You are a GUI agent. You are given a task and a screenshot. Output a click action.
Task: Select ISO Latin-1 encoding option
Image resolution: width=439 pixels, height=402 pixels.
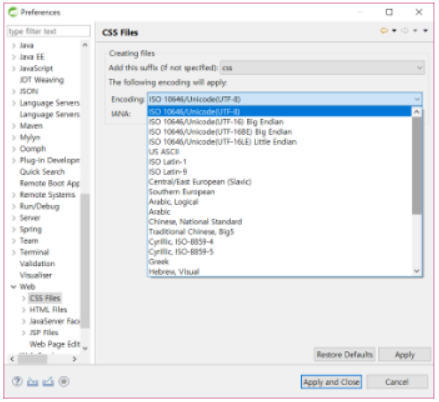coord(279,162)
